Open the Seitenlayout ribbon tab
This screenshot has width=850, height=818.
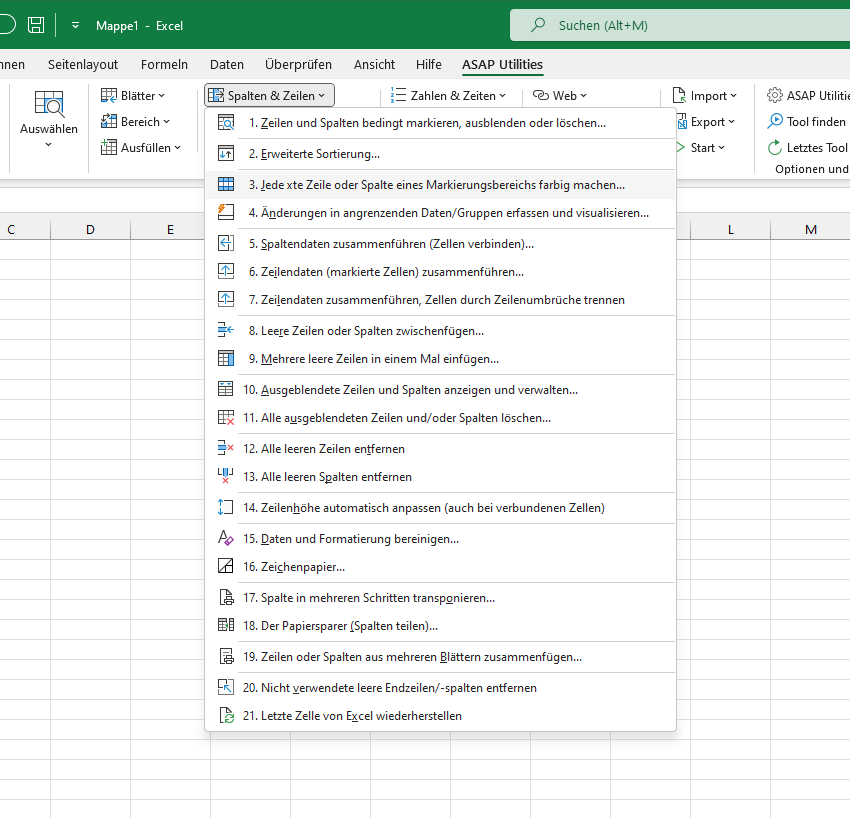tap(83, 65)
